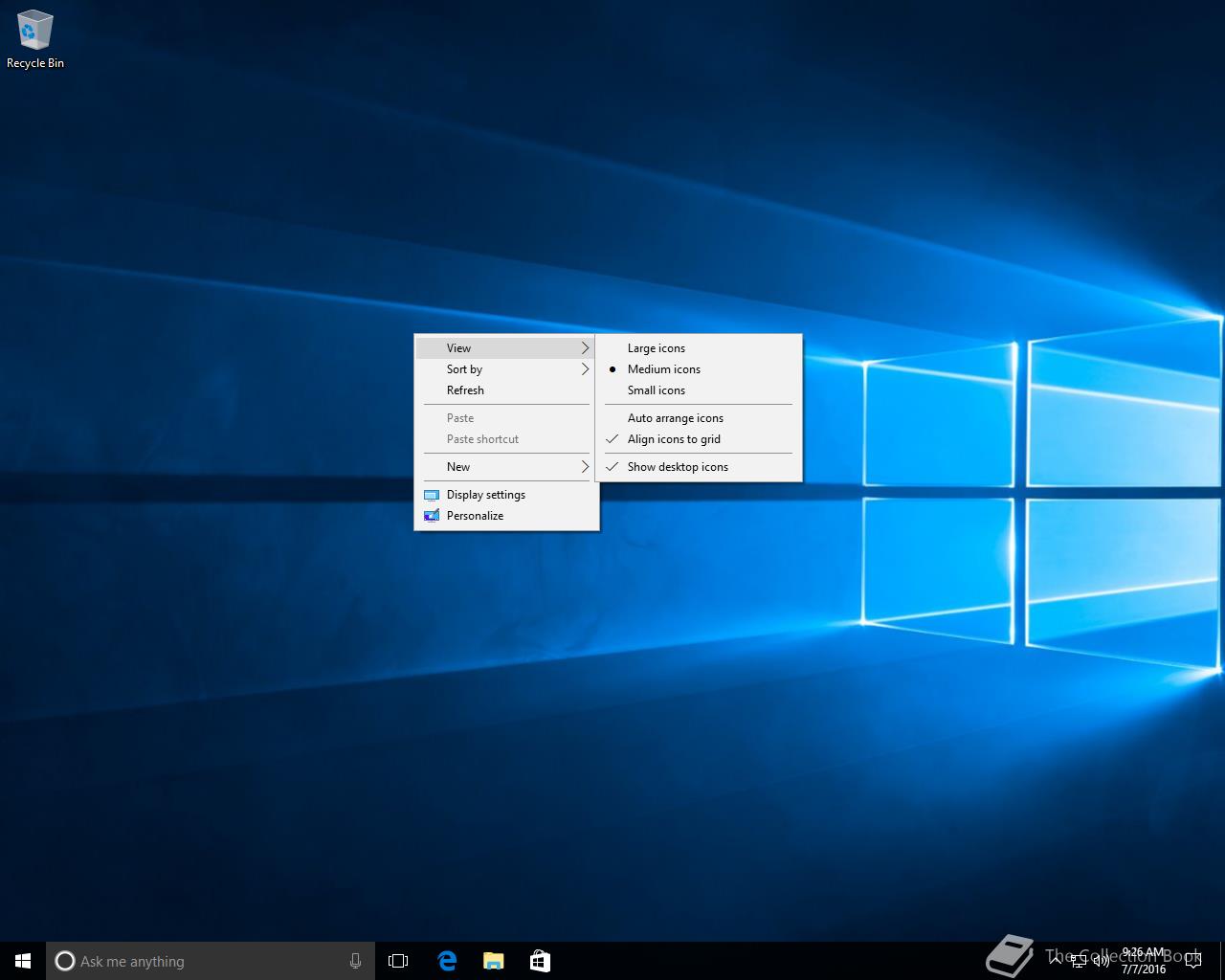Image resolution: width=1225 pixels, height=980 pixels.
Task: Click the microphone icon in search box
Action: pyautogui.click(x=355, y=961)
